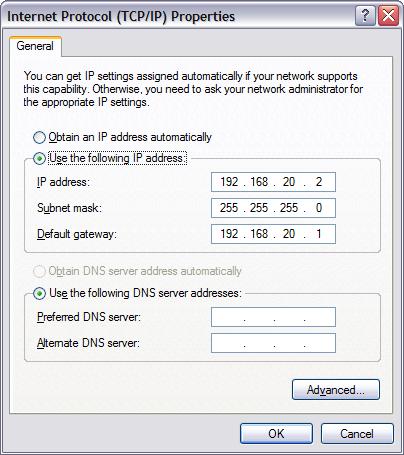The height and width of the screenshot is (455, 404).
Task: Click the Preferred DNS server field
Action: coord(273,317)
